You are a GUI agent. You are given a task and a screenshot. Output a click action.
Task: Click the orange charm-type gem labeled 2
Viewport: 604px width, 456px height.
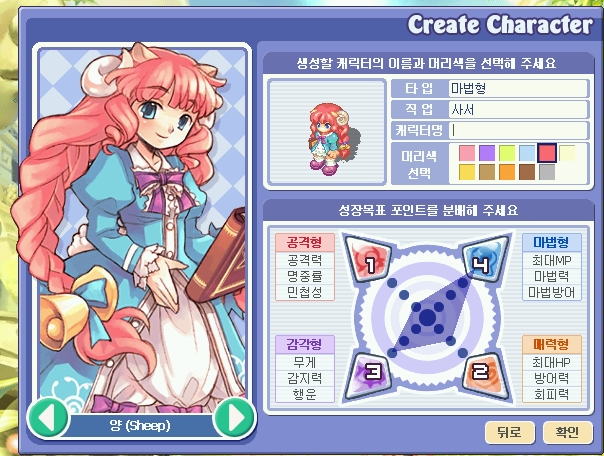484,375
